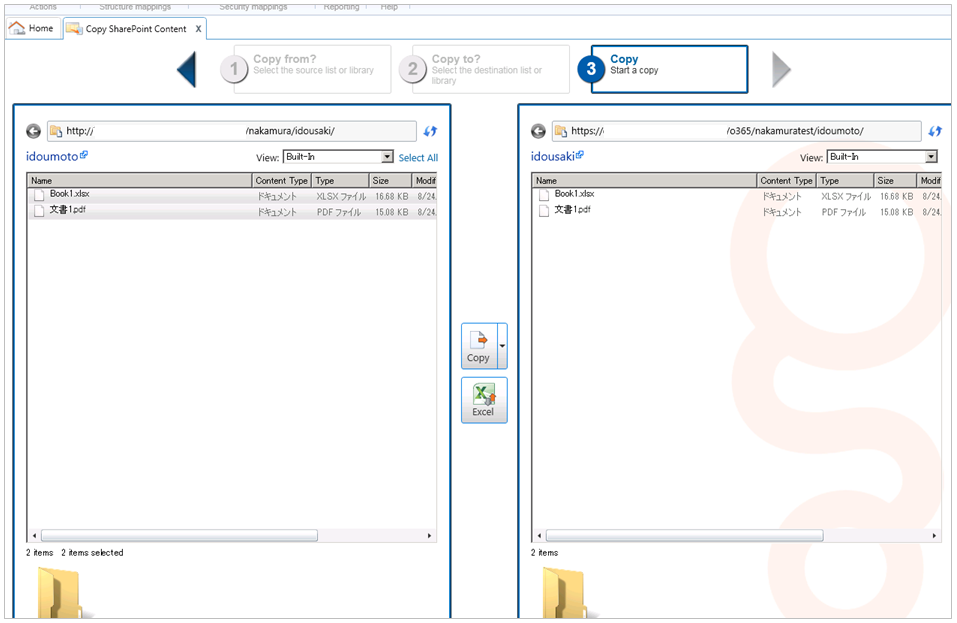Click the right pane back arrow icon
Viewport: 957px width, 623px height.
point(539,131)
